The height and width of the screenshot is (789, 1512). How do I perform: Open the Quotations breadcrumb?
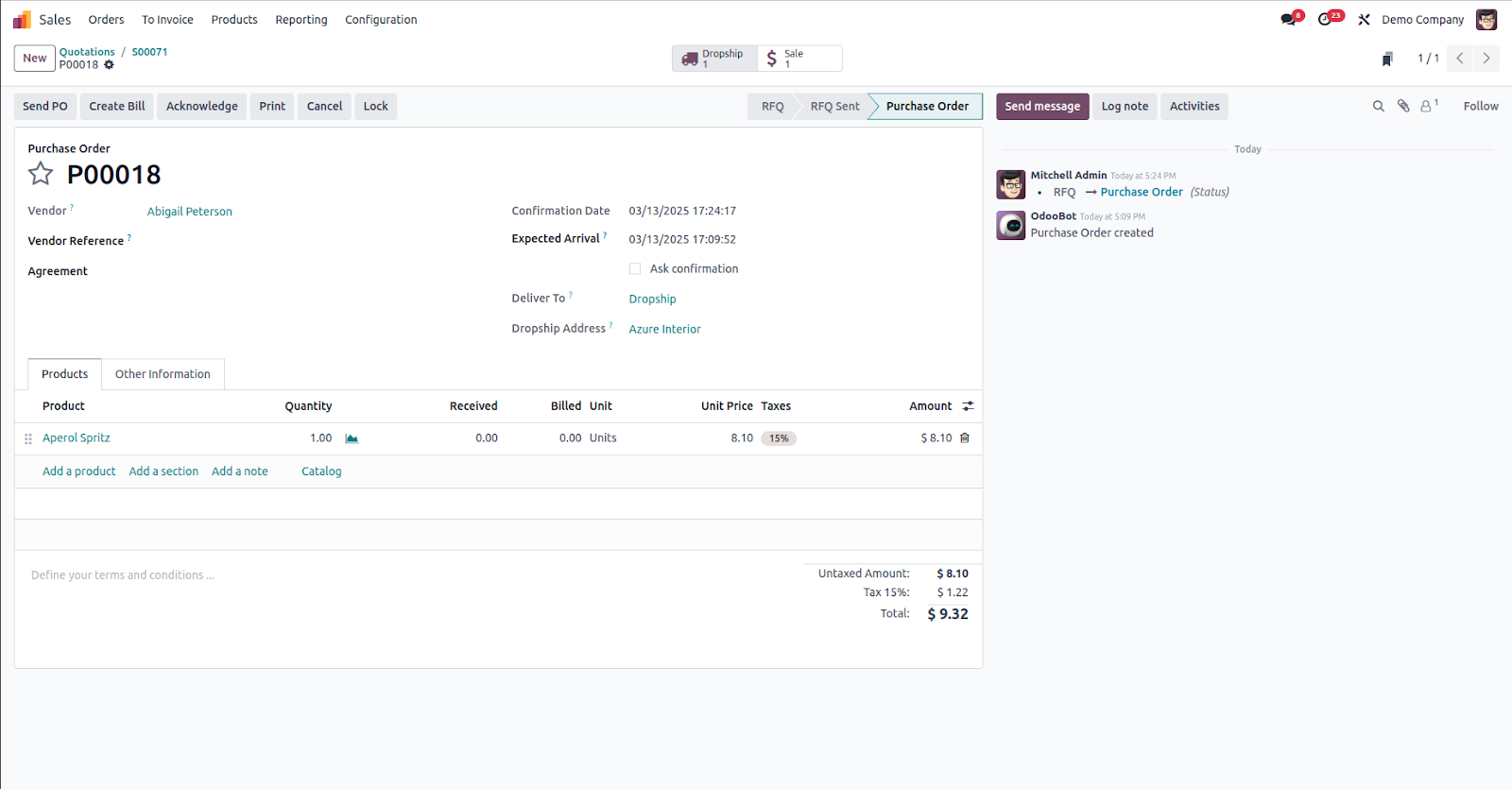(87, 52)
